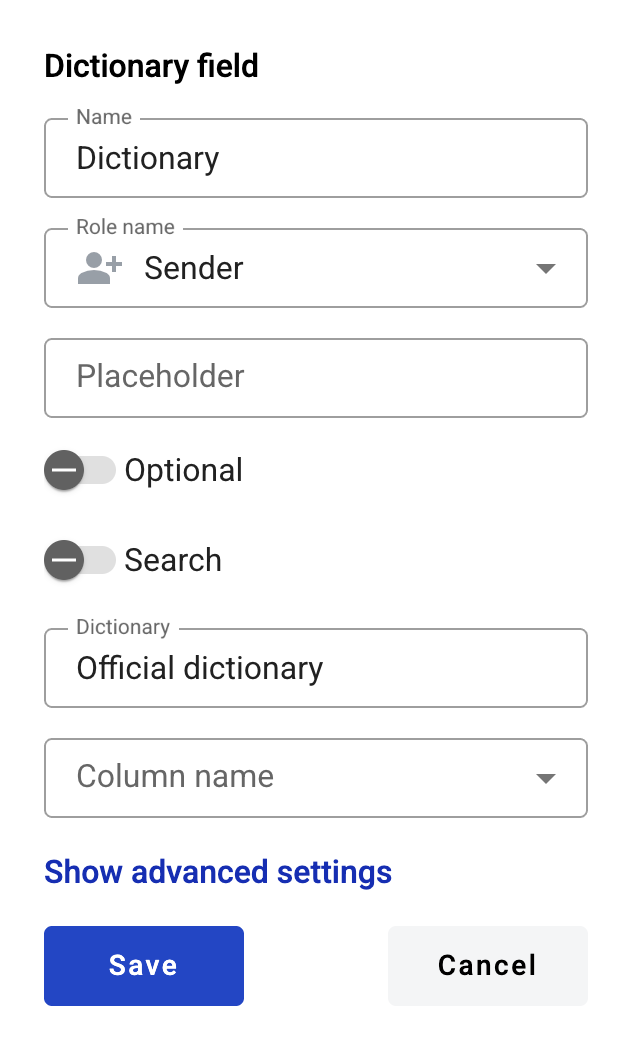Screen dimensions: 630x1050
Task: Cancel the dictionary field configuration
Action: [487, 965]
